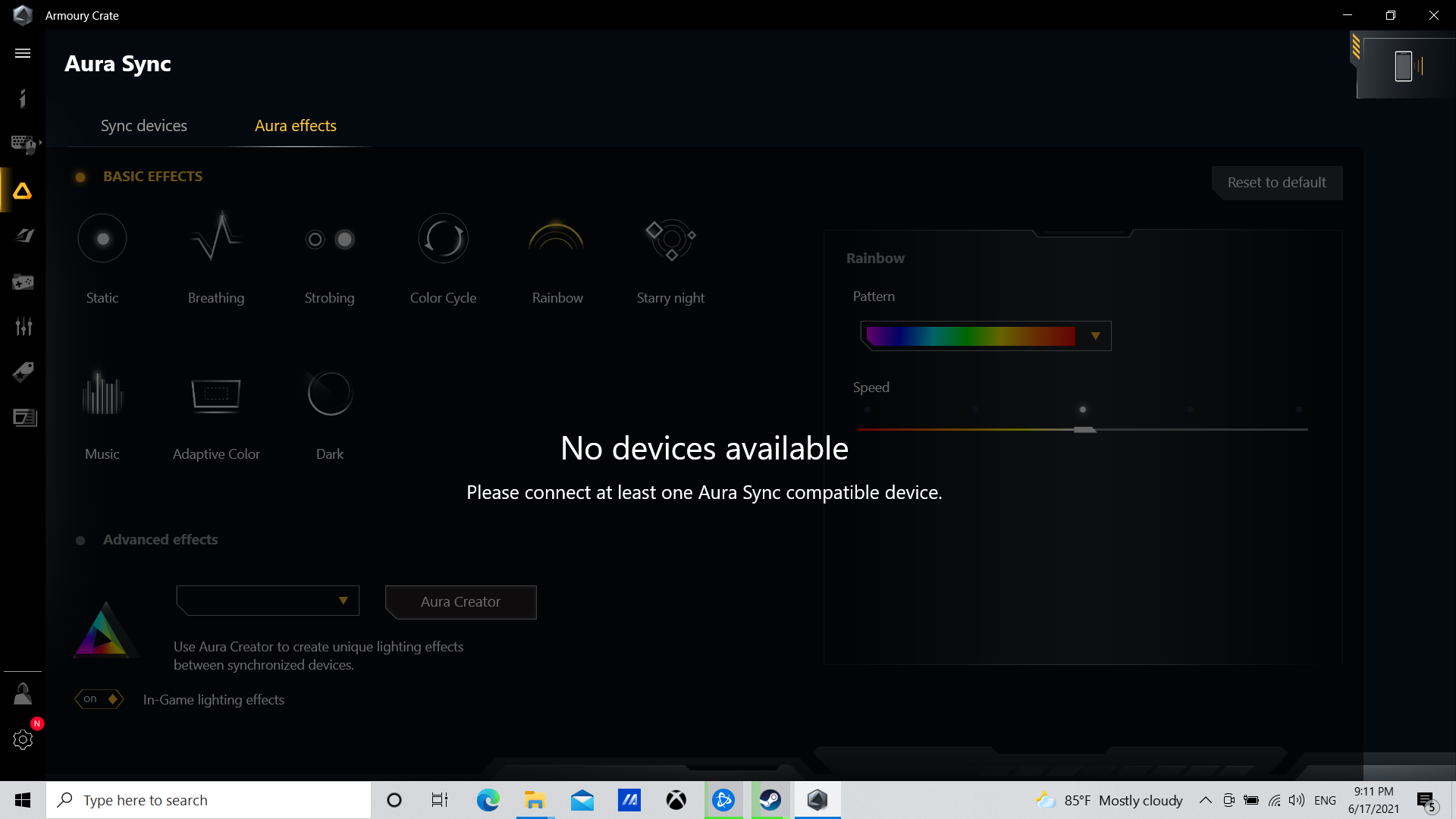Click the ENG language indicator

[x=1325, y=800]
